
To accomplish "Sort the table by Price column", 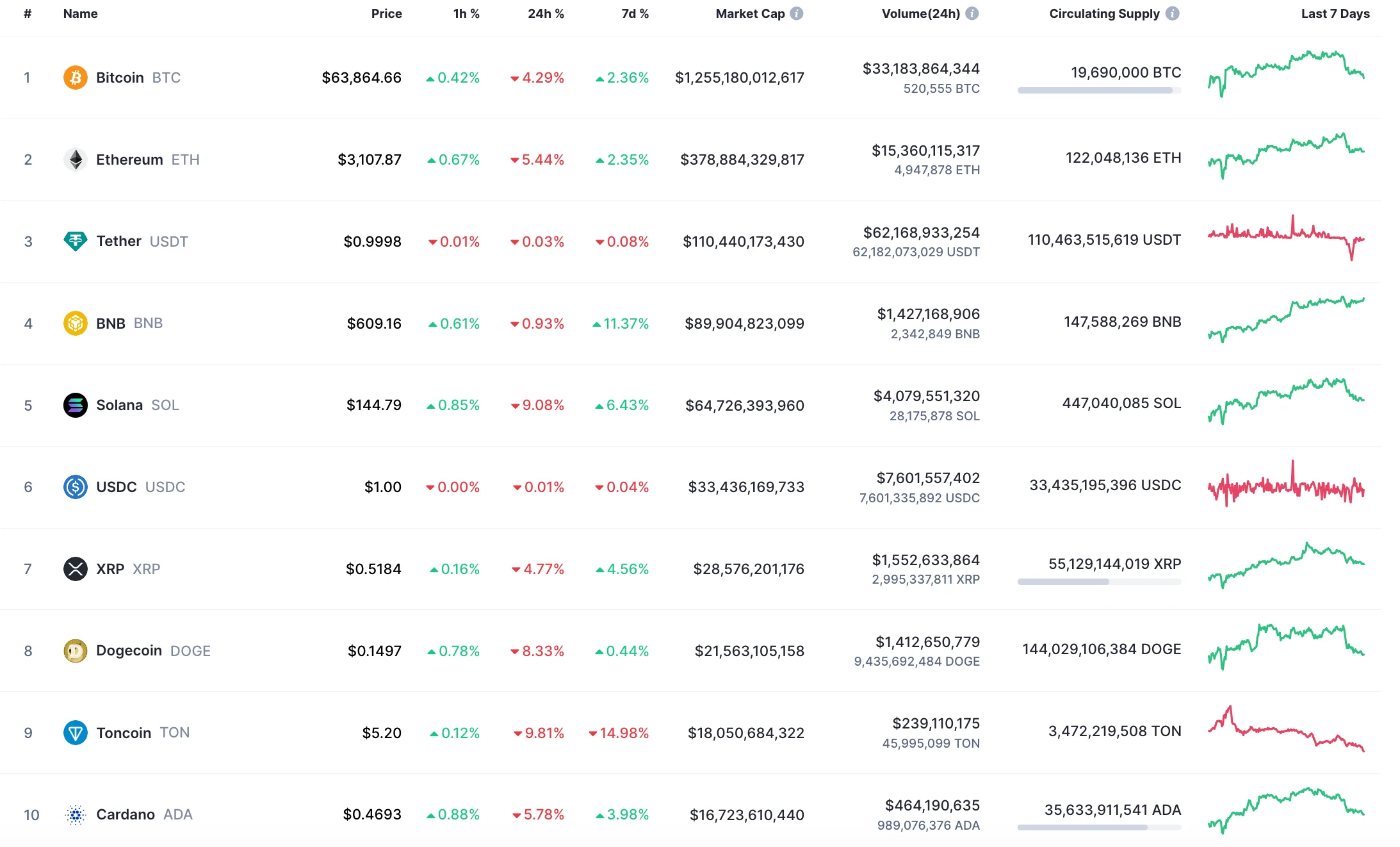I will click(x=386, y=13).
